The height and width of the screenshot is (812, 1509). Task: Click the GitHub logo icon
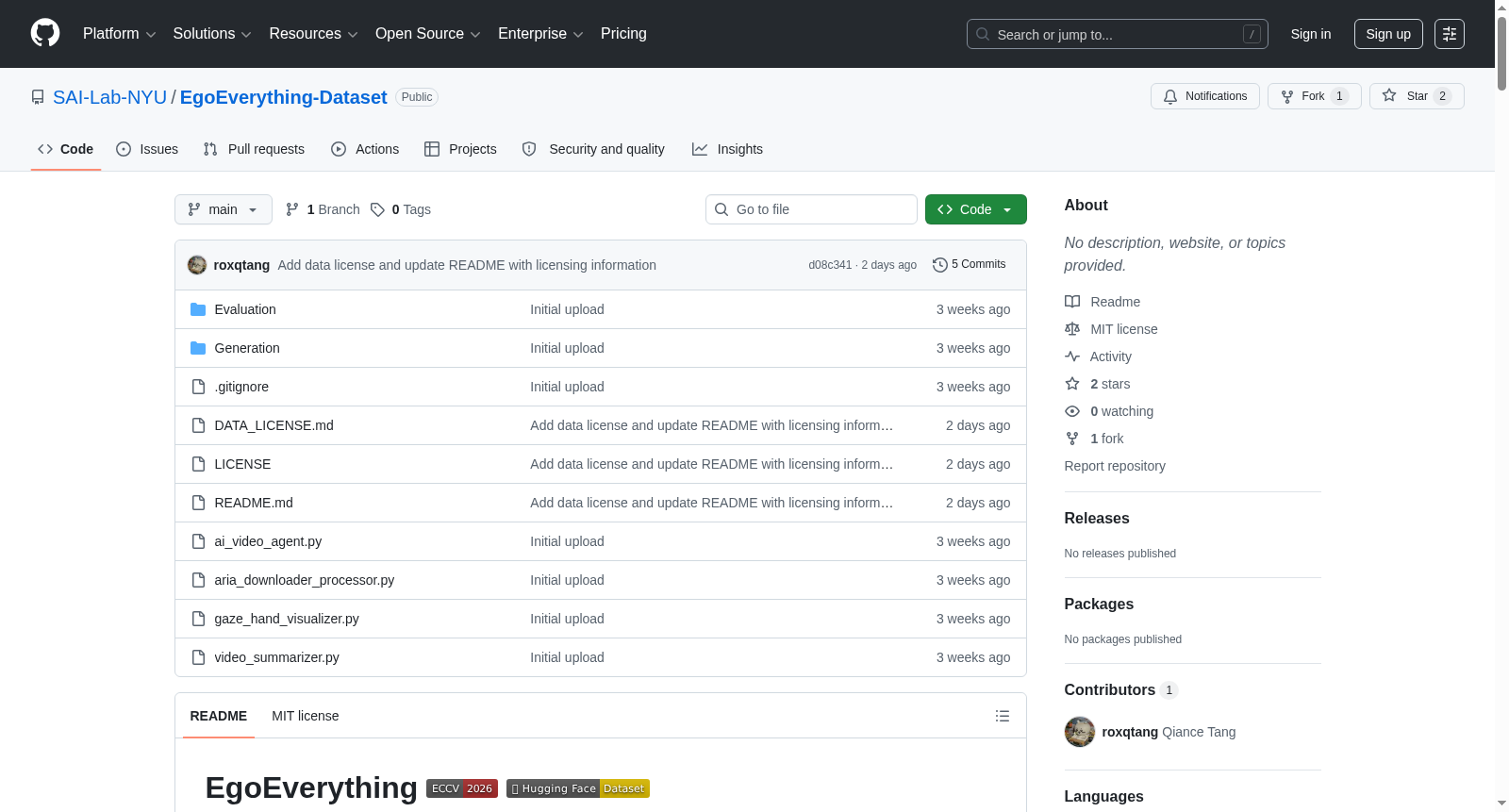tap(45, 33)
